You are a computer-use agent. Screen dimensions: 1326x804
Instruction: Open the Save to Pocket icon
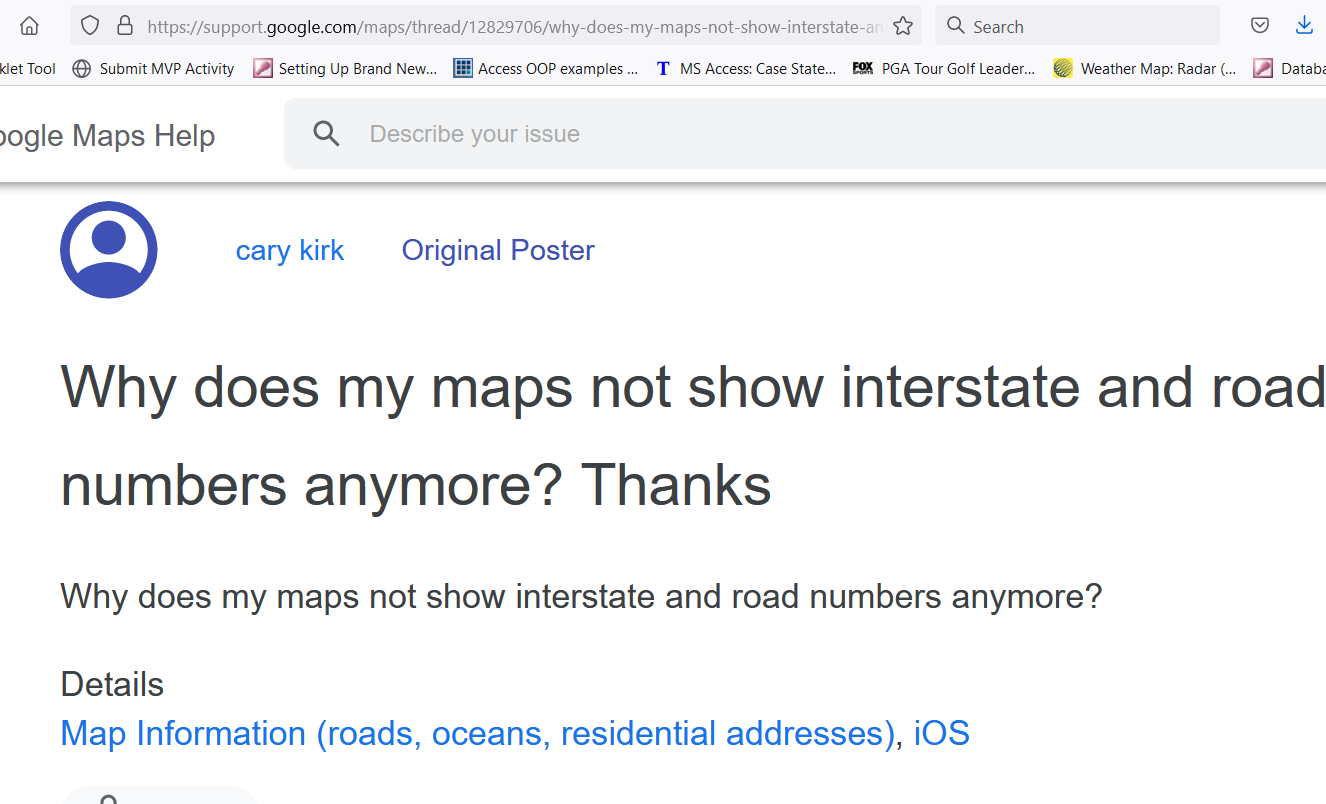pyautogui.click(x=1260, y=26)
